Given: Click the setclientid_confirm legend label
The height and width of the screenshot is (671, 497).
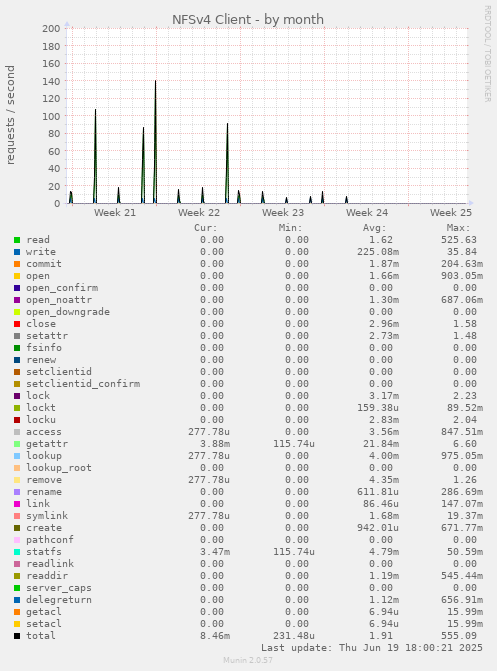Looking at the screenshot, I should (x=83, y=384).
